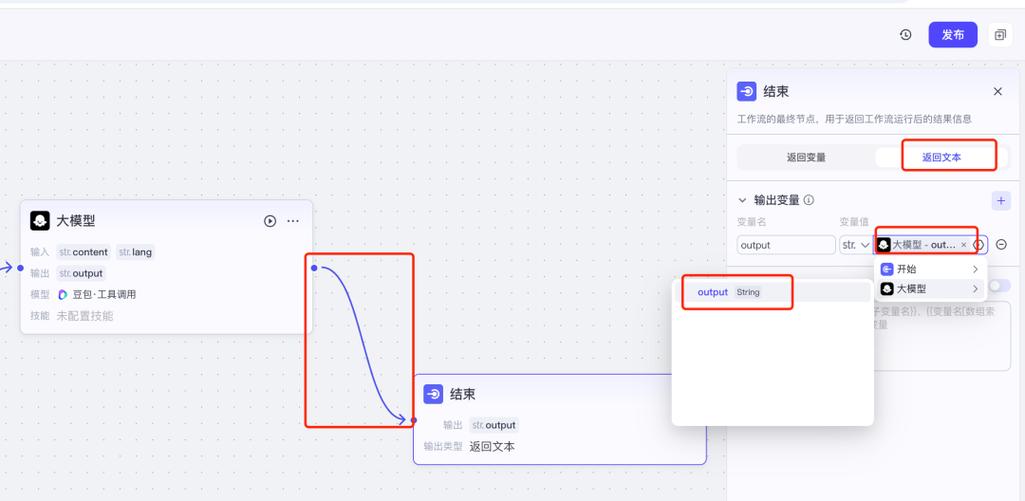
Task: Select the 大模型 node title
Action: [x=76, y=221]
